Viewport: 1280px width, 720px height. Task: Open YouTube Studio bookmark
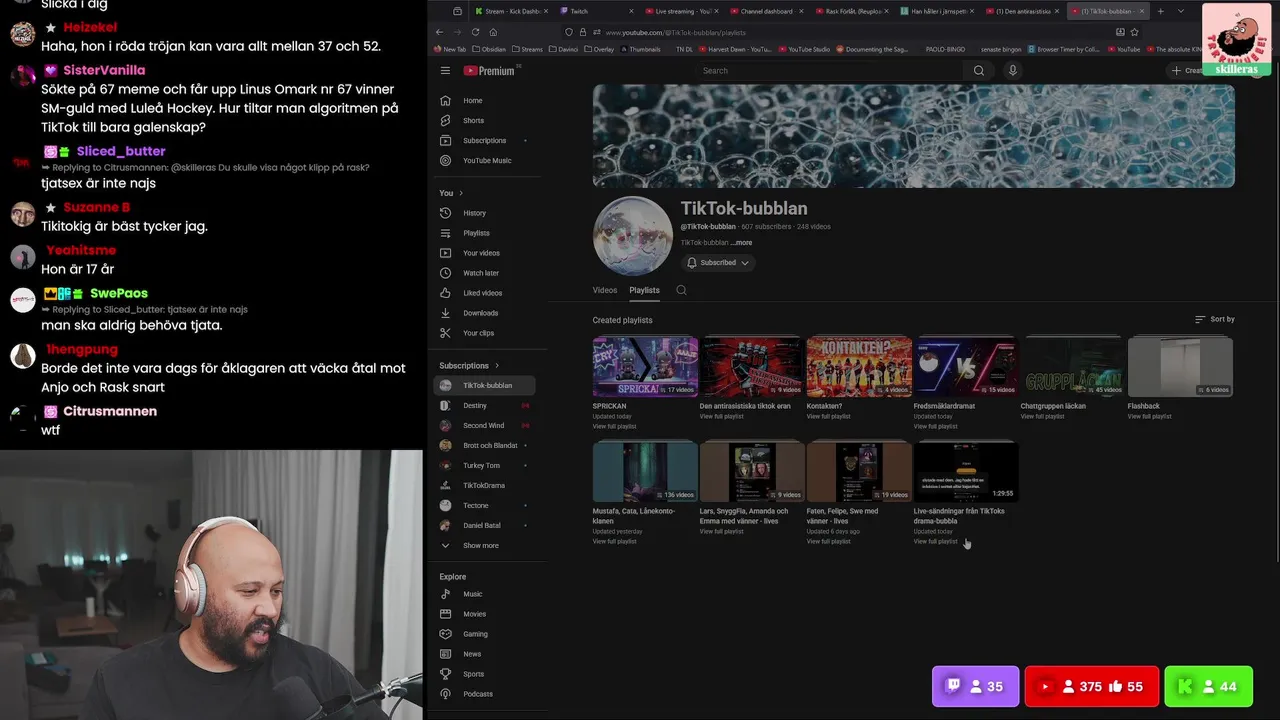(x=805, y=49)
